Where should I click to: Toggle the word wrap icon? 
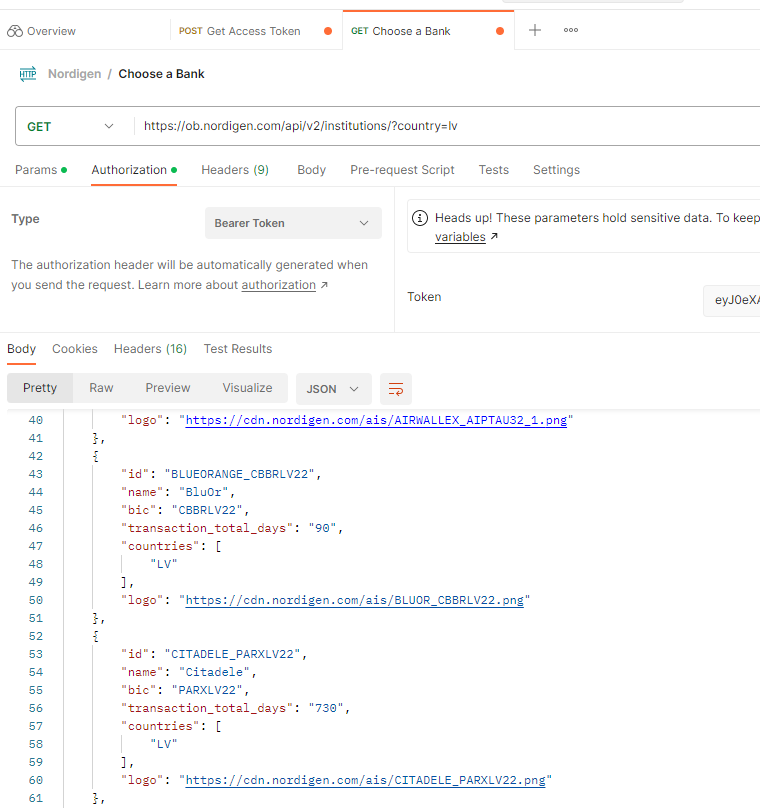(x=396, y=389)
